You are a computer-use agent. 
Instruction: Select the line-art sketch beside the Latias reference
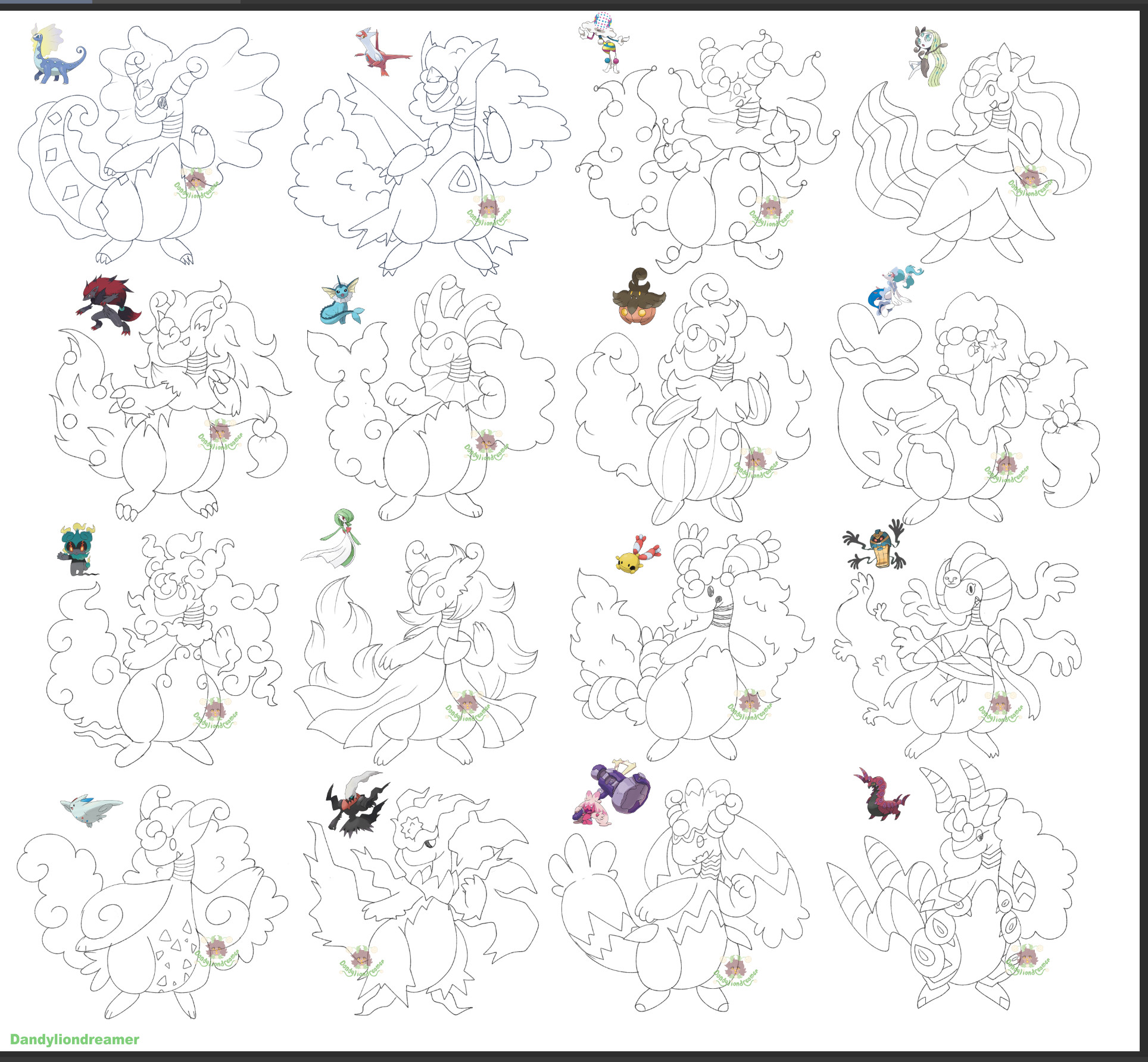pos(429,153)
